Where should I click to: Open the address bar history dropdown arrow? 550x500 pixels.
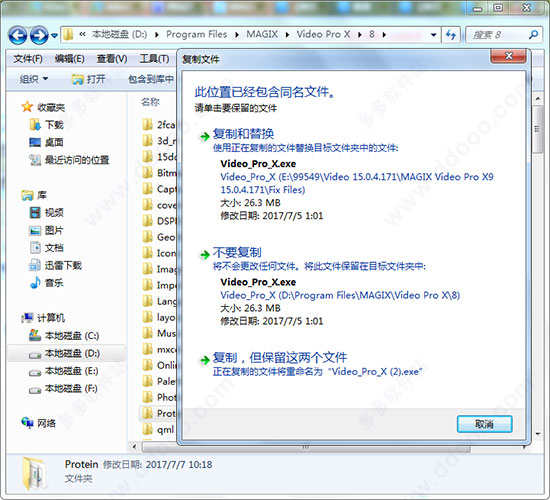(x=434, y=35)
